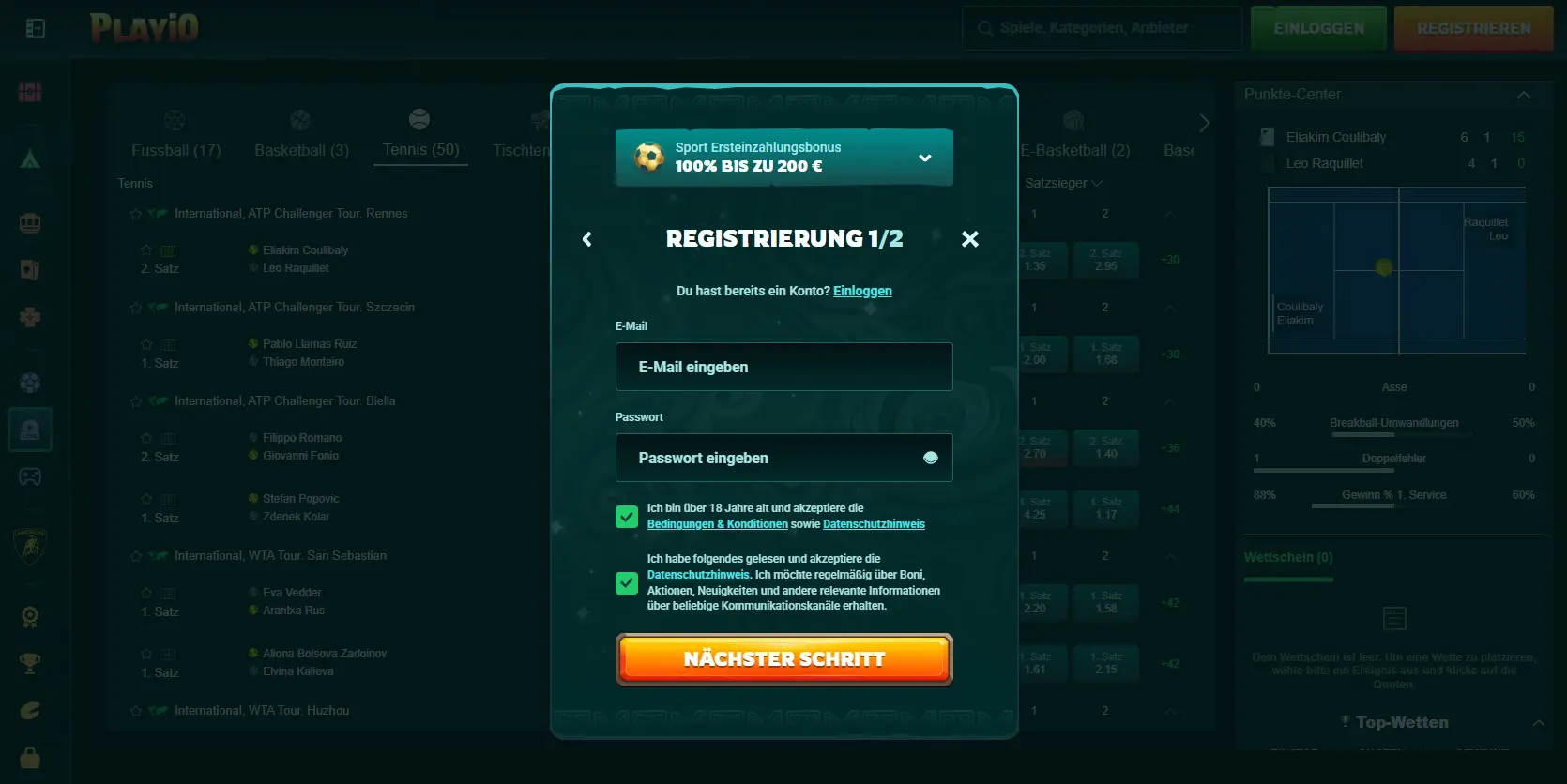Collapse the Punkte-Center panel chevron
Viewport: 1567px width, 784px height.
click(1523, 95)
